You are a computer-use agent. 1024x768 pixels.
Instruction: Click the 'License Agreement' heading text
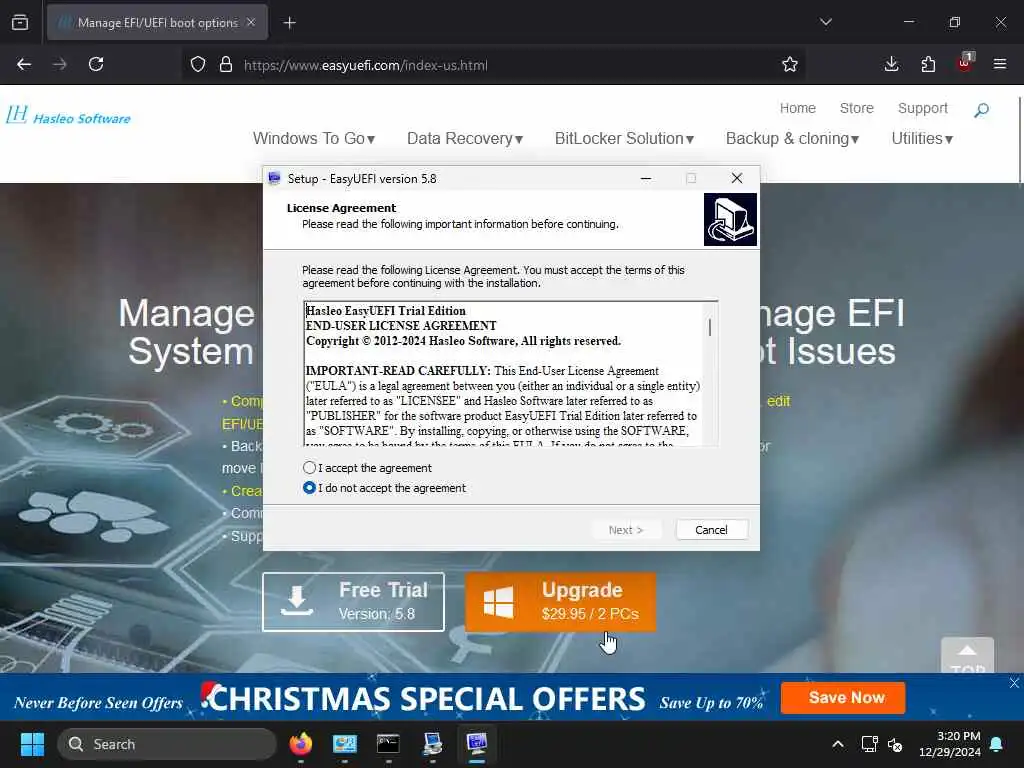[x=341, y=208]
